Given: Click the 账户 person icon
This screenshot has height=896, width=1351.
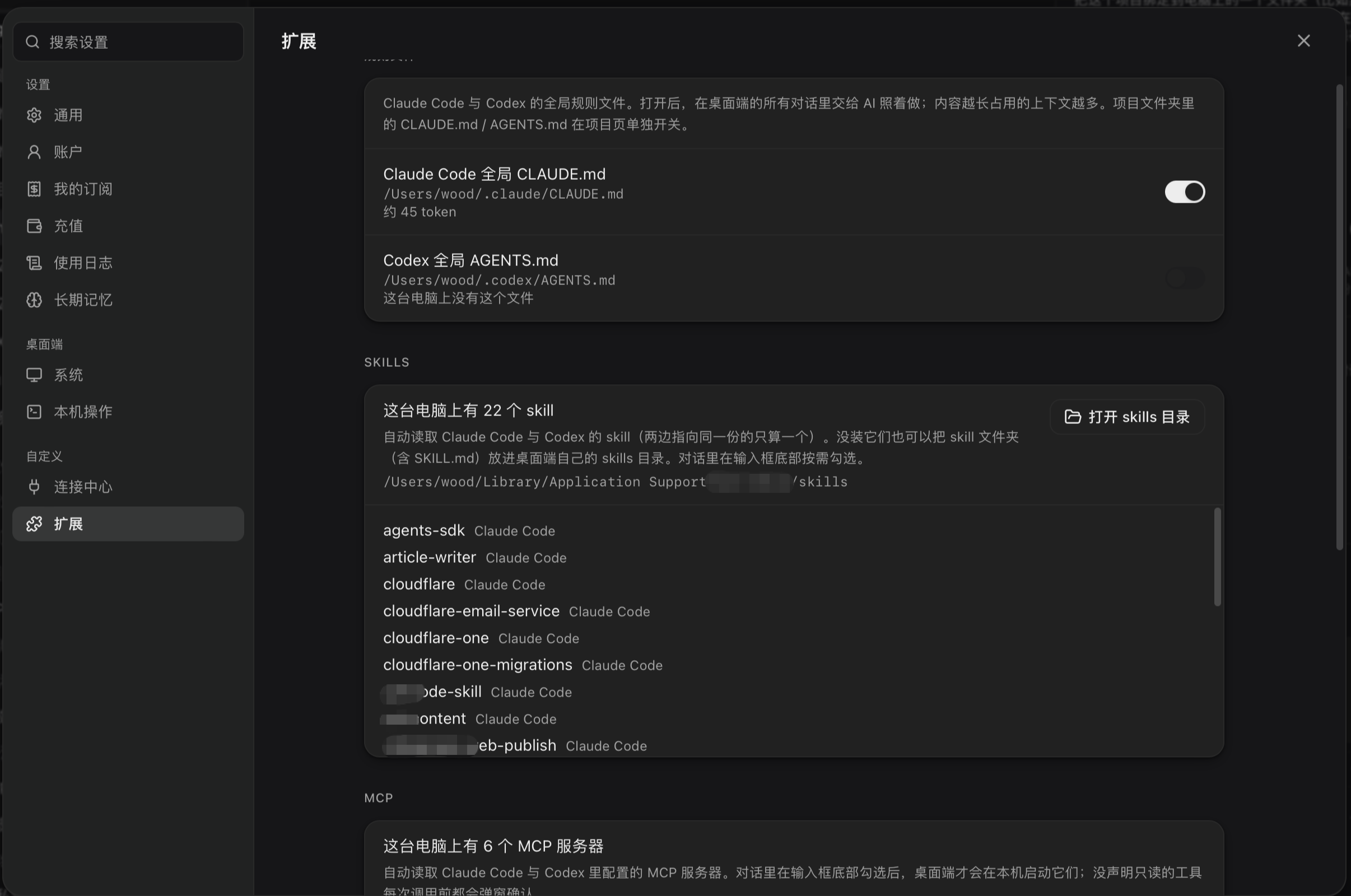Looking at the screenshot, I should [x=34, y=152].
